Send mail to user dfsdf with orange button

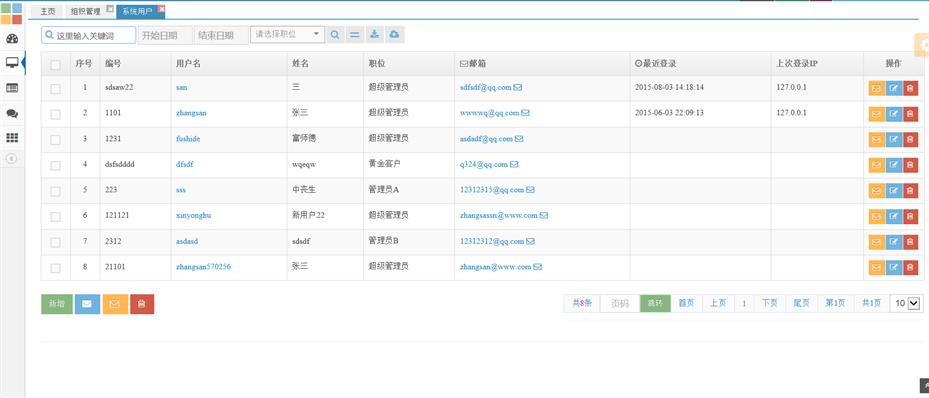[876, 165]
